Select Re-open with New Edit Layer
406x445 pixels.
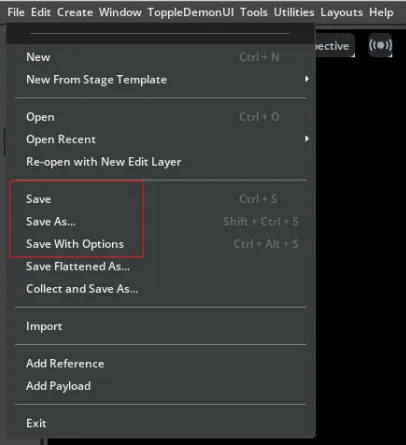point(160,162)
